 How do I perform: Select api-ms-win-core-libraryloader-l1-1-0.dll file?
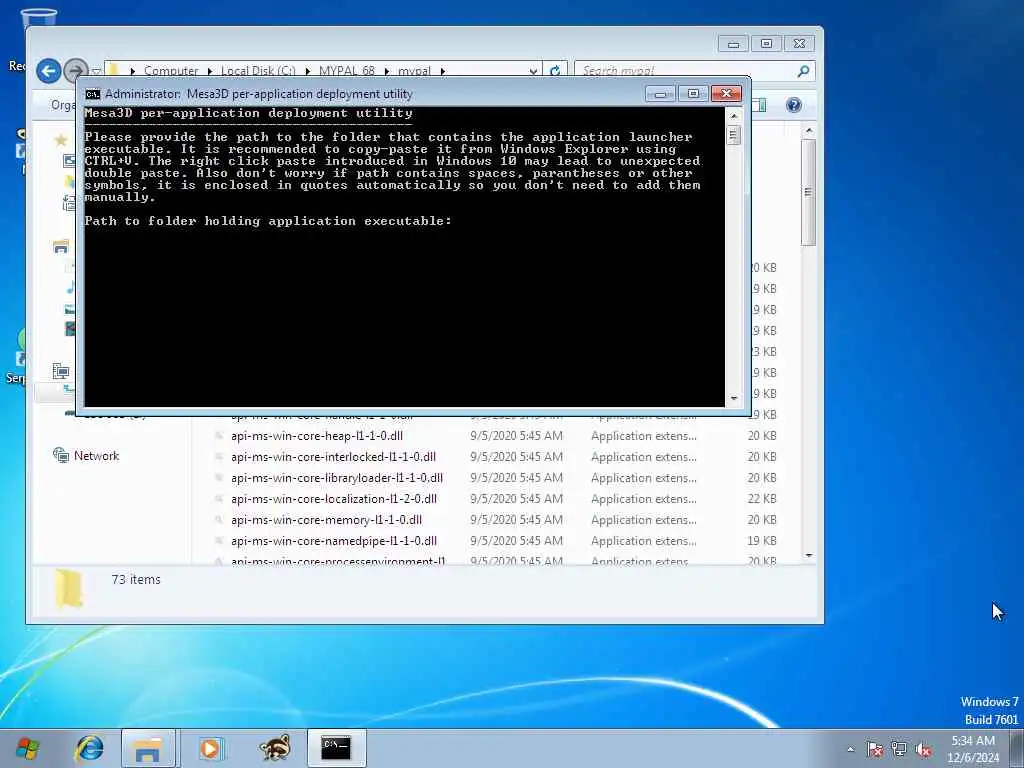[337, 477]
